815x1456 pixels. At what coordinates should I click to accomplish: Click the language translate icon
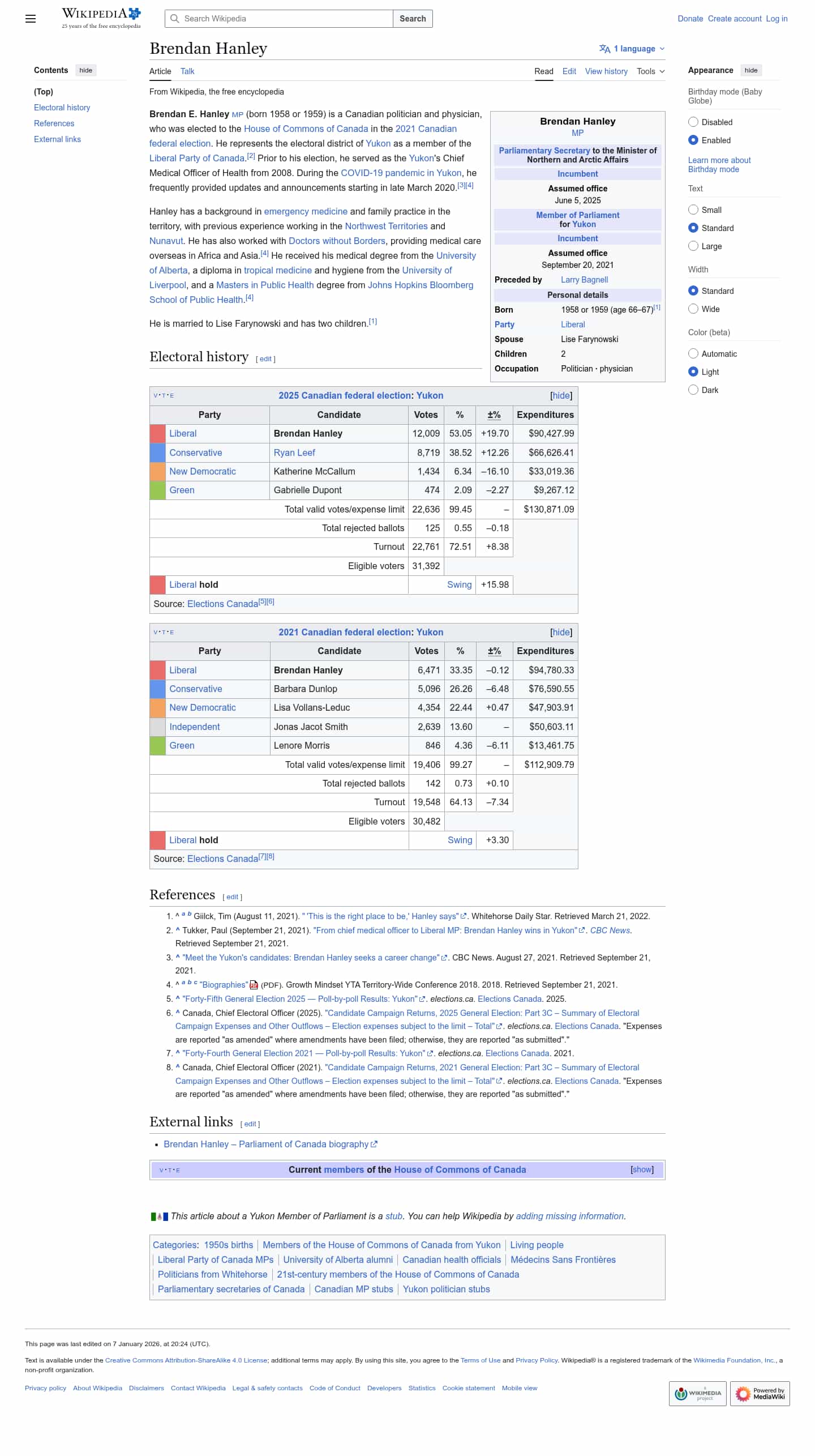[604, 49]
